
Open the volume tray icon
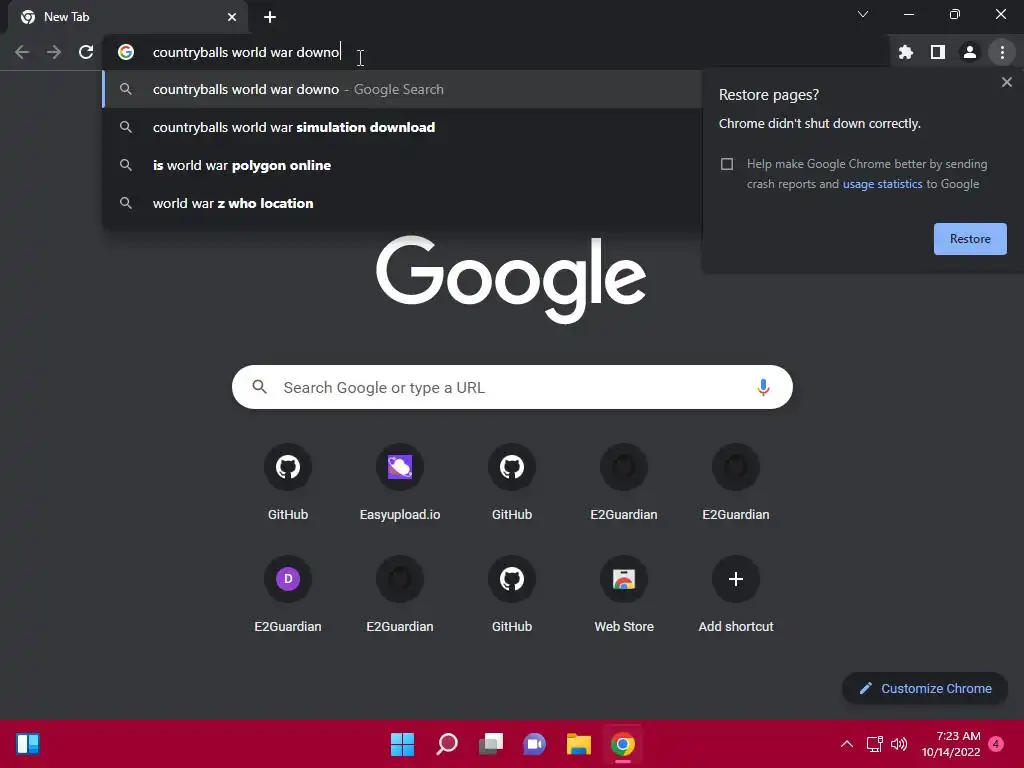(899, 744)
